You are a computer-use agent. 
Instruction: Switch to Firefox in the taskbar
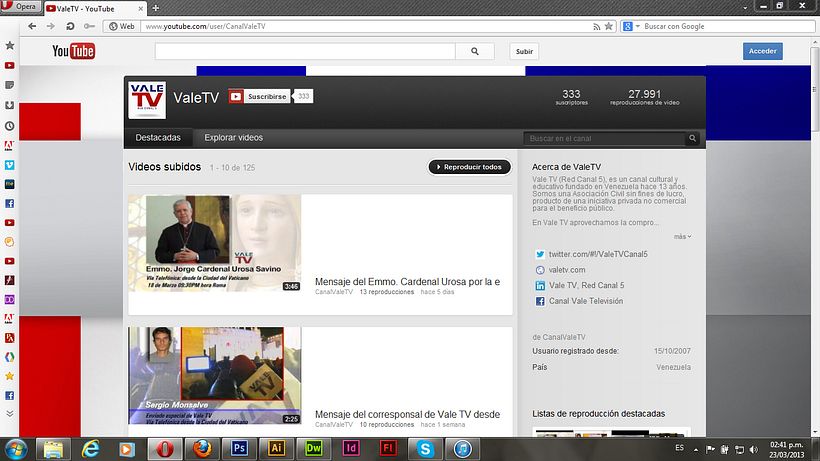(x=202, y=449)
